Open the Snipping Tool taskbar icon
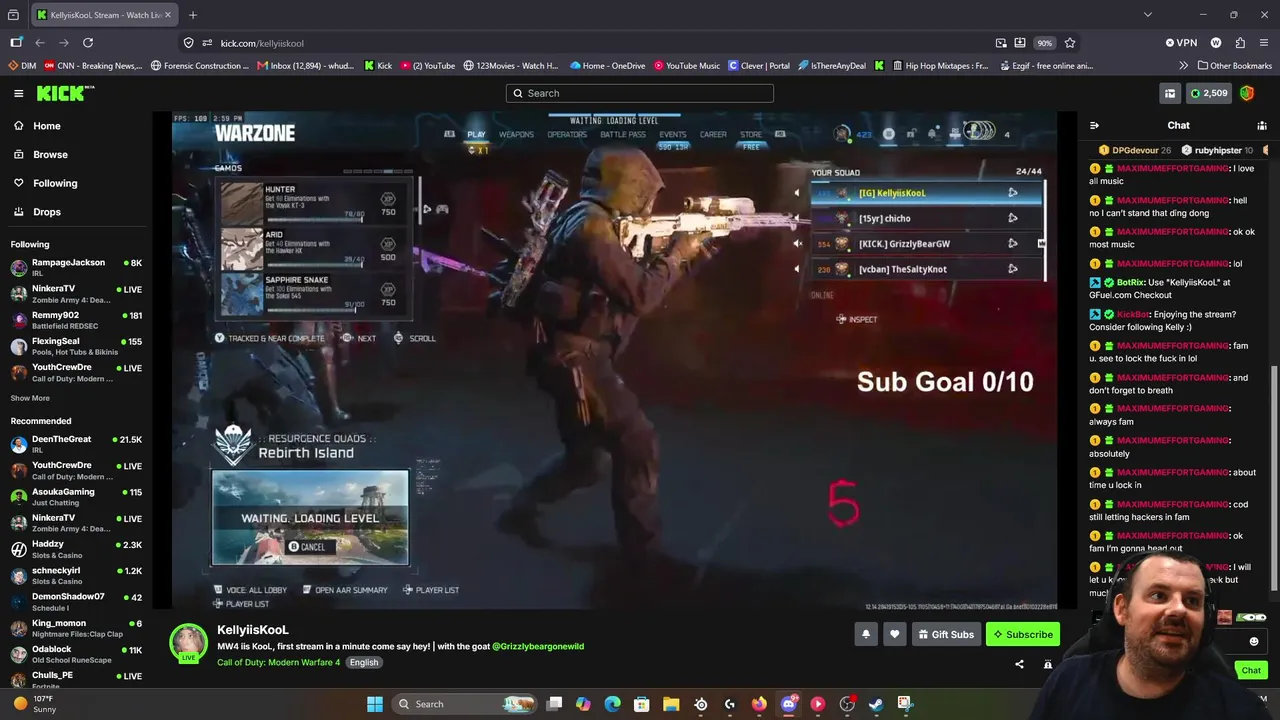The image size is (1280, 720). pos(904,704)
